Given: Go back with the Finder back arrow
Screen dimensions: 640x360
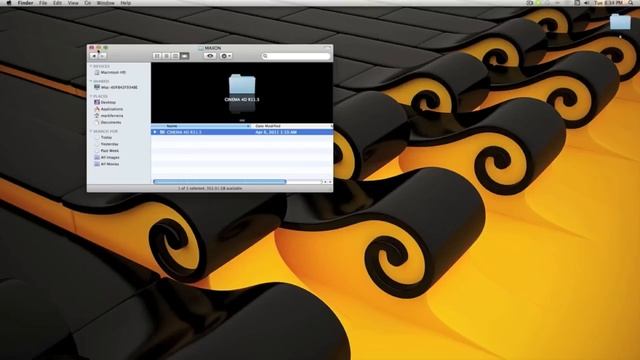Looking at the screenshot, I should coord(94,56).
